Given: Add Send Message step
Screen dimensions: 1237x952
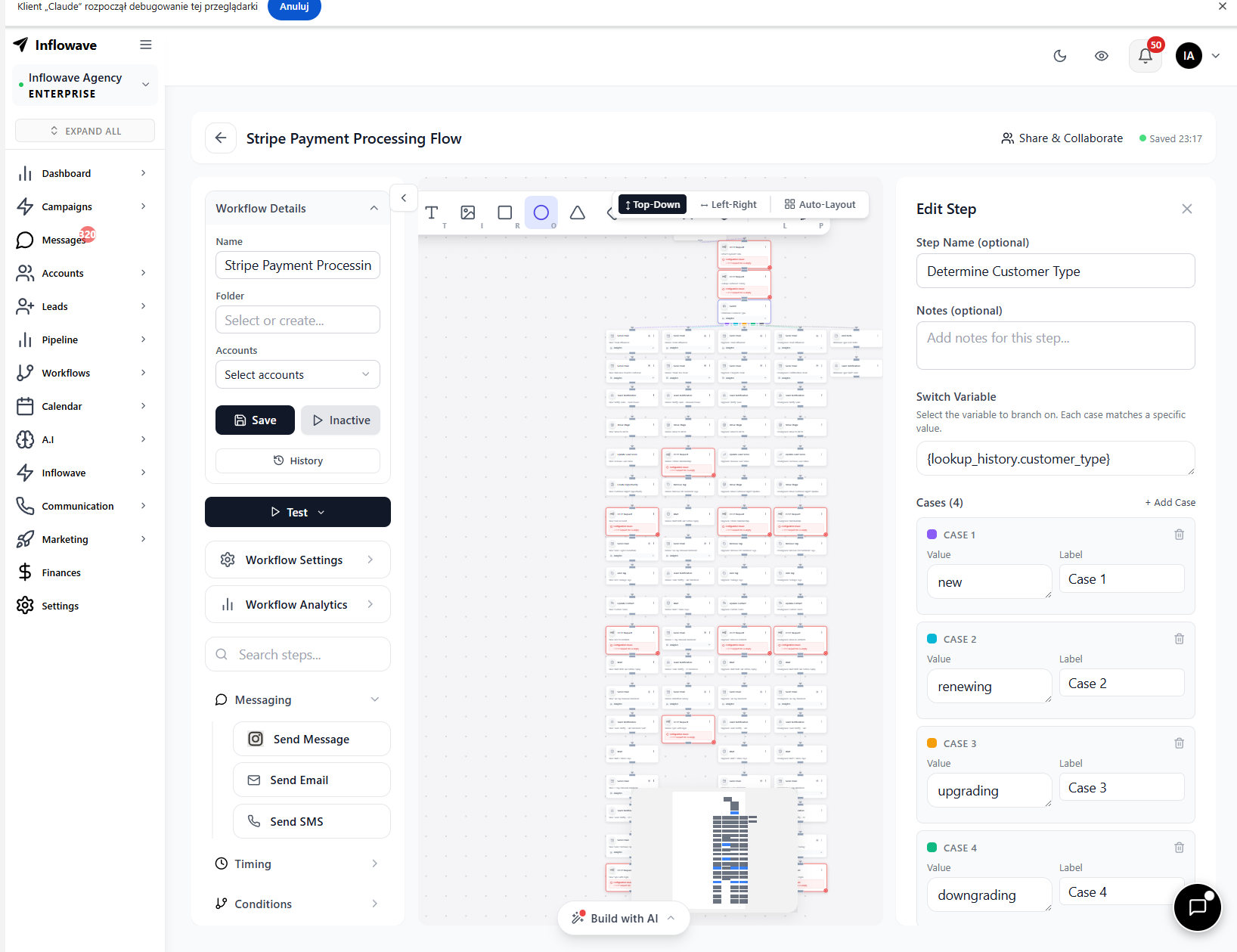Looking at the screenshot, I should coord(312,739).
